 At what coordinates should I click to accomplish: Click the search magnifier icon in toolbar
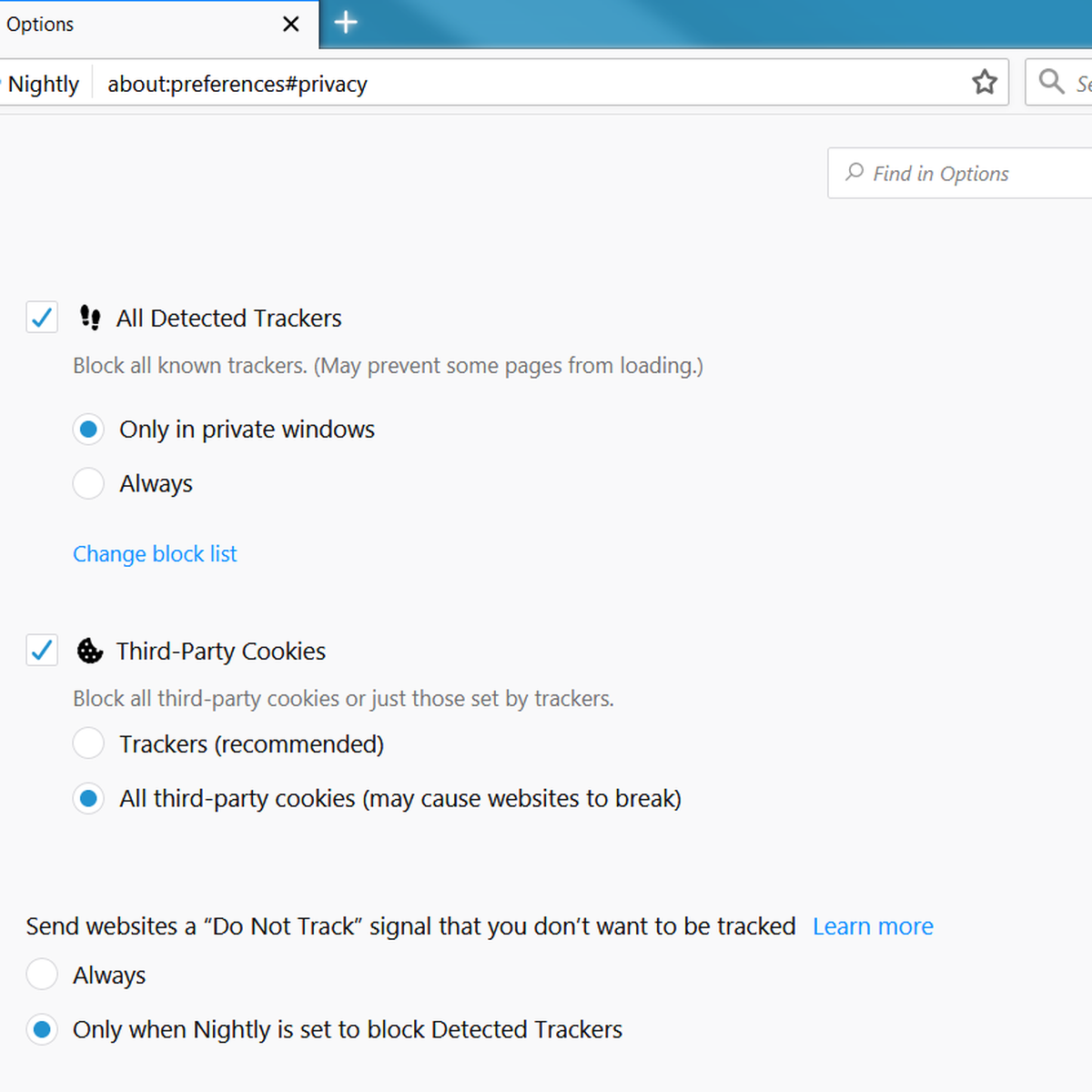(1051, 82)
